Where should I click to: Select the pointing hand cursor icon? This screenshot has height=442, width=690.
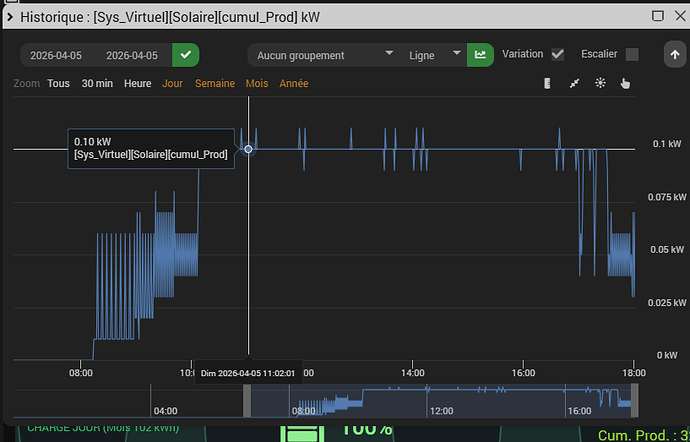point(625,83)
